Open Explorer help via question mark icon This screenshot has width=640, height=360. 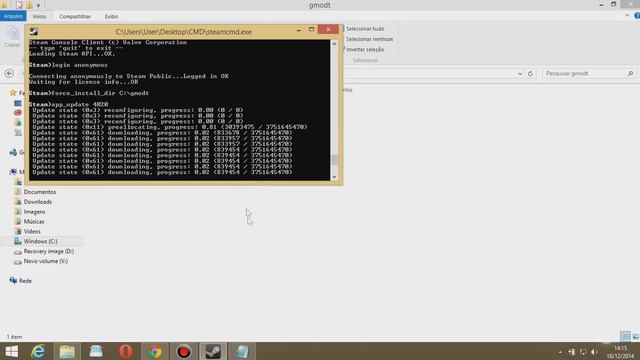[x=637, y=16]
